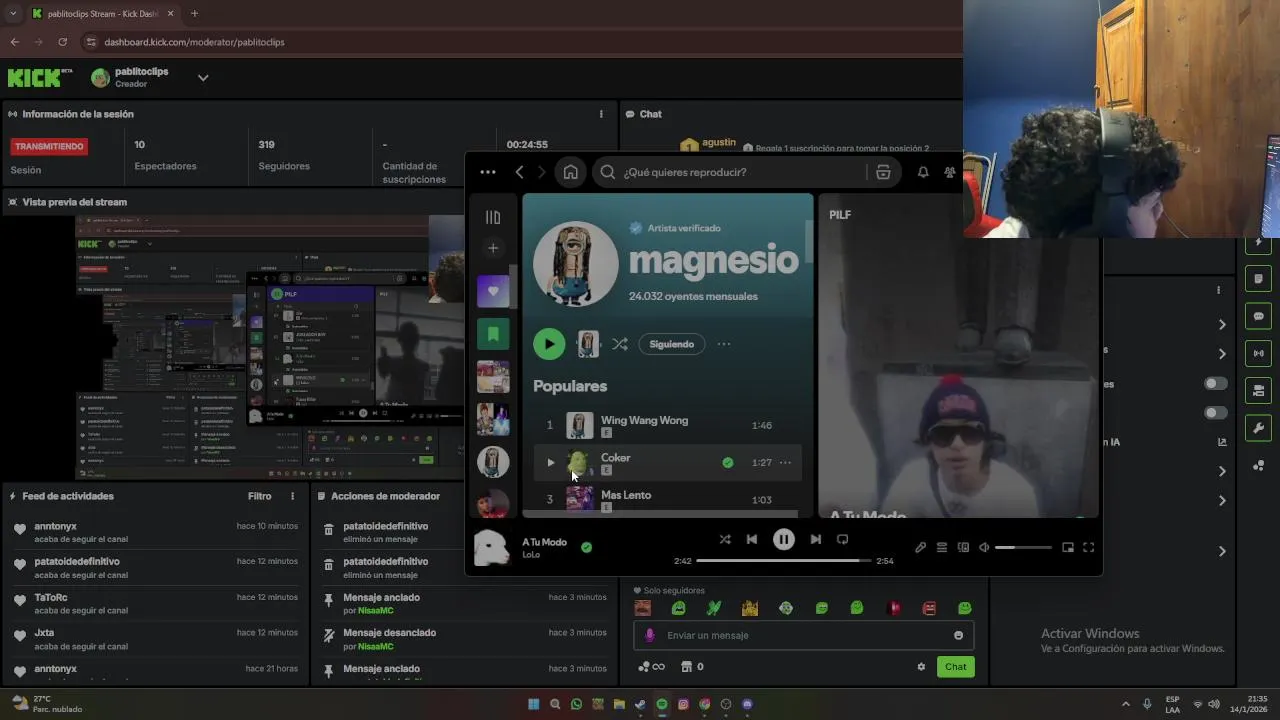Click the stream preview thumbnail
The width and height of the screenshot is (1280, 720).
(x=270, y=347)
